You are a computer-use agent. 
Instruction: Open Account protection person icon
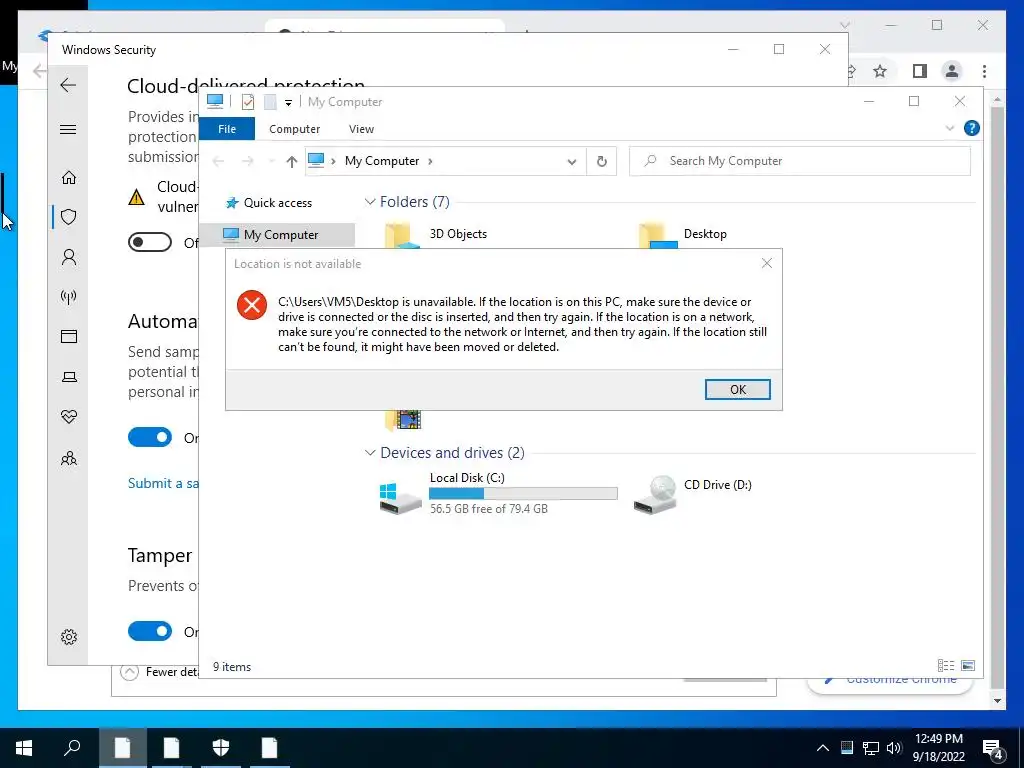coord(69,257)
